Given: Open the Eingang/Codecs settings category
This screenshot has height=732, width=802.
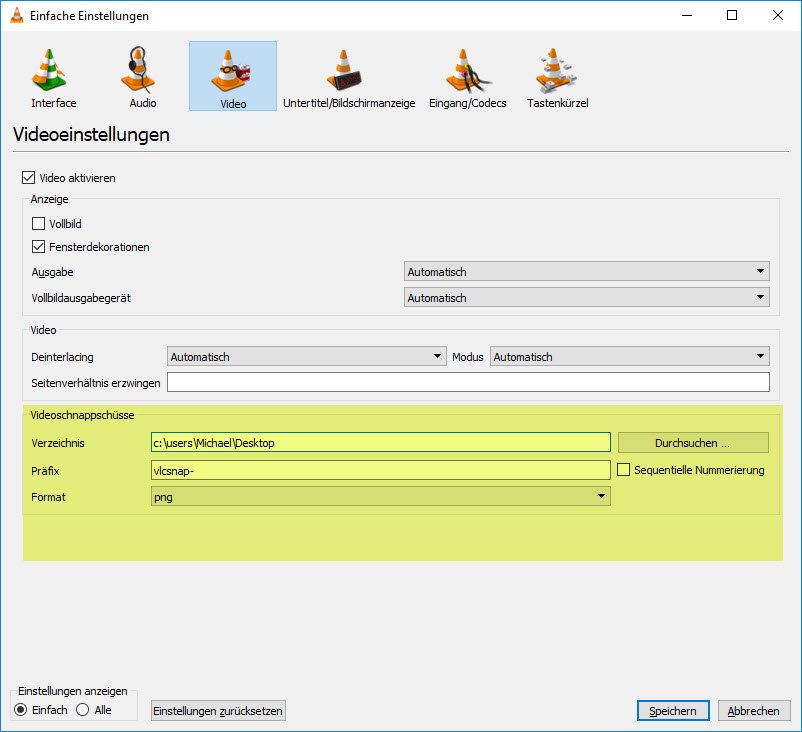Looking at the screenshot, I should click(467, 77).
